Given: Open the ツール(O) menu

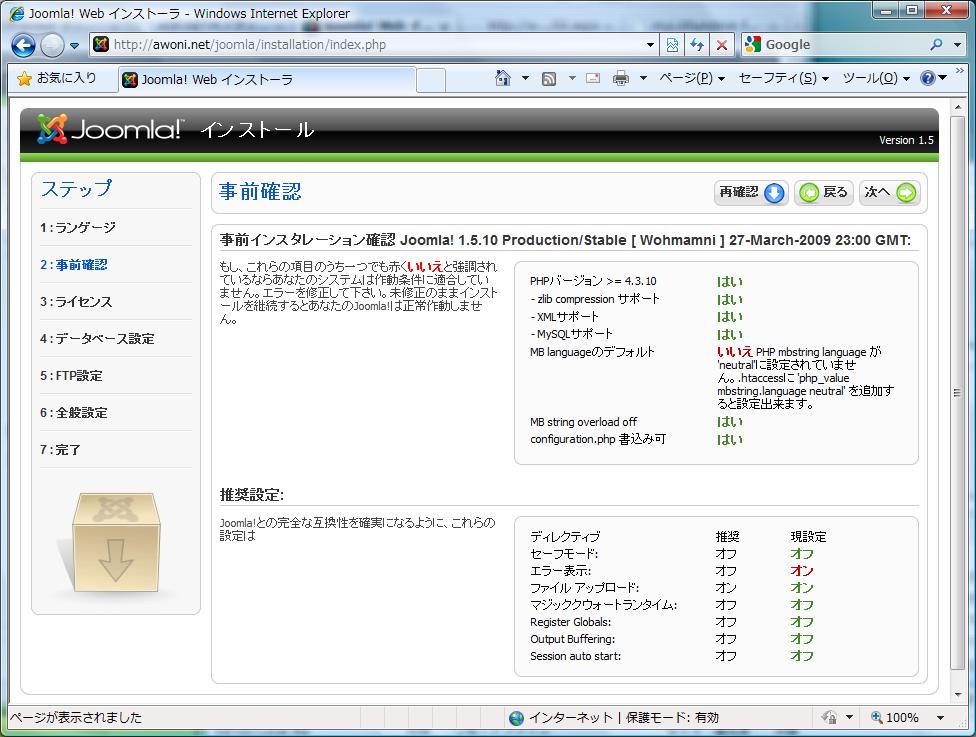Looking at the screenshot, I should (876, 78).
